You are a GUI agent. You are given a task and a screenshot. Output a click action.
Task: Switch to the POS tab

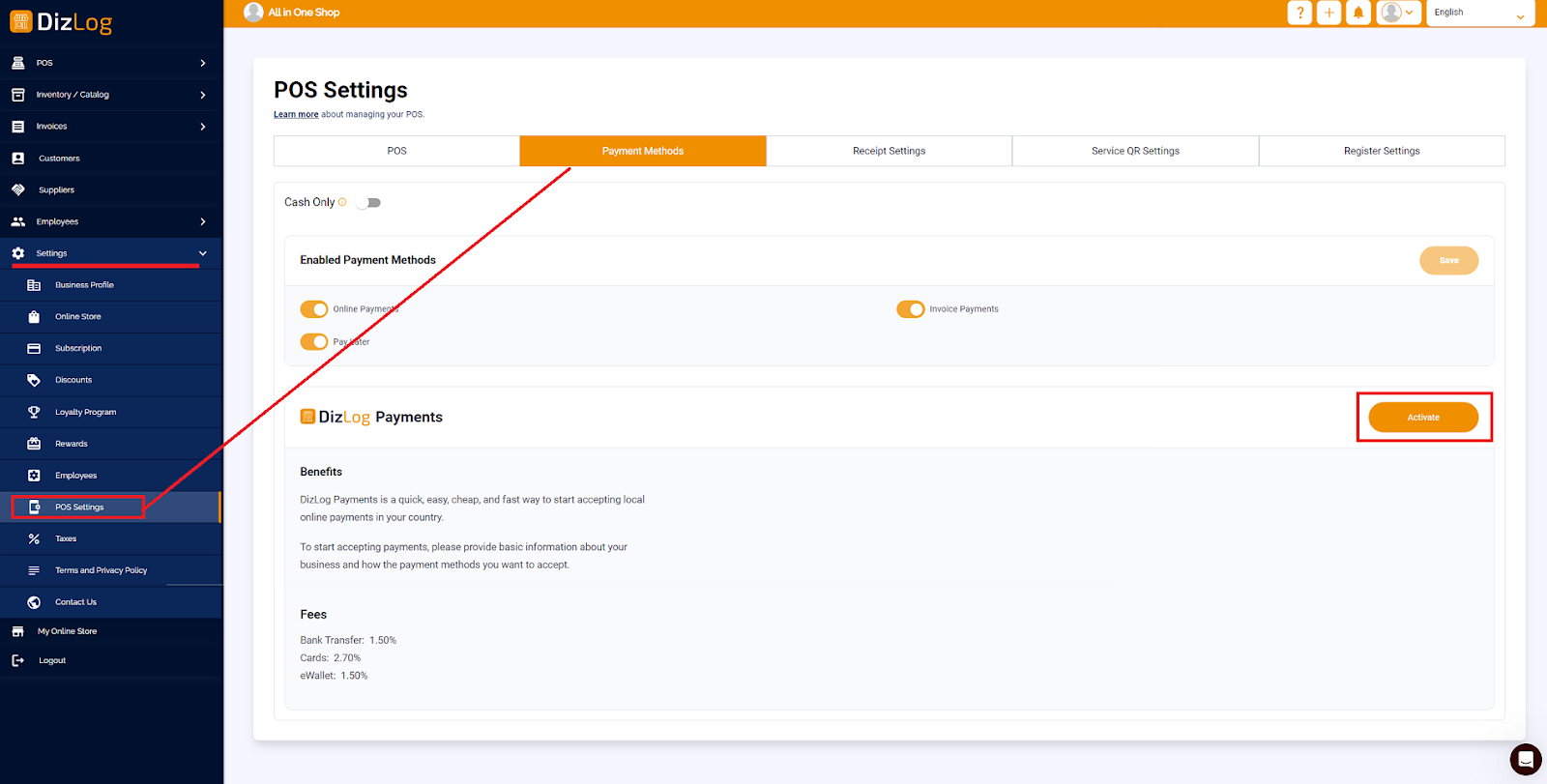tap(396, 151)
